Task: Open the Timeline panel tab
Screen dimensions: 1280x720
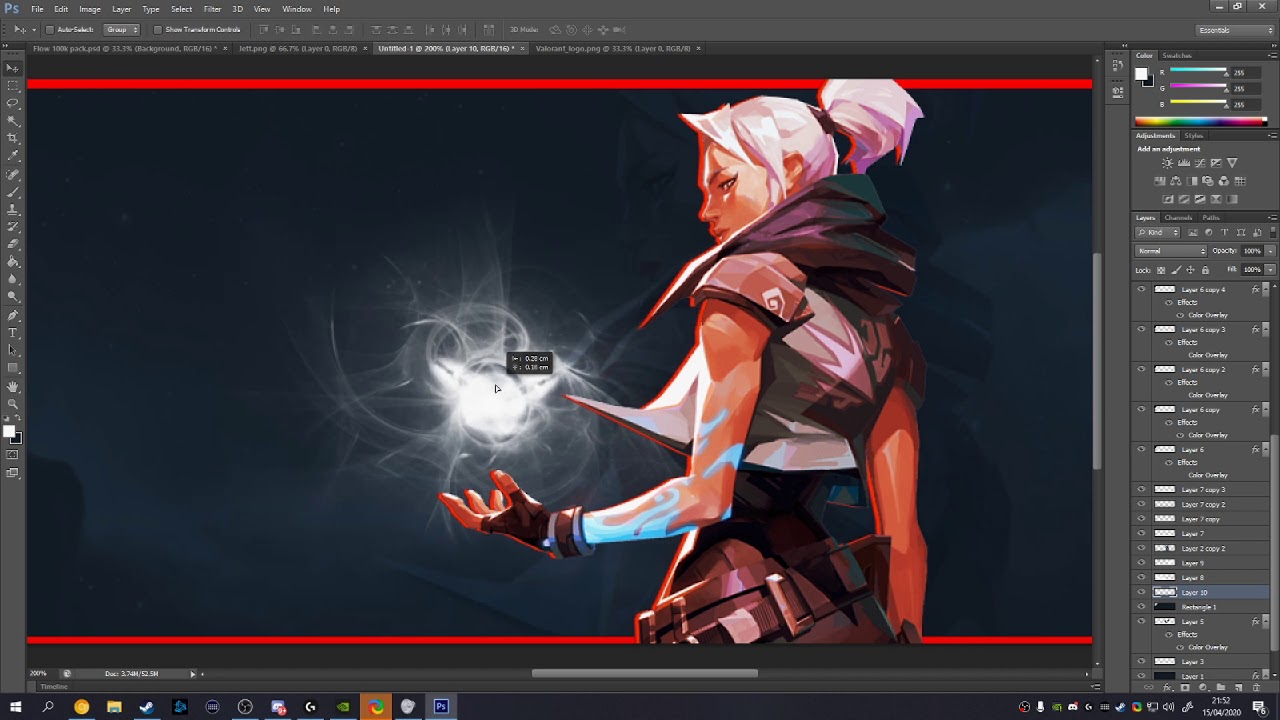Action: 54,687
